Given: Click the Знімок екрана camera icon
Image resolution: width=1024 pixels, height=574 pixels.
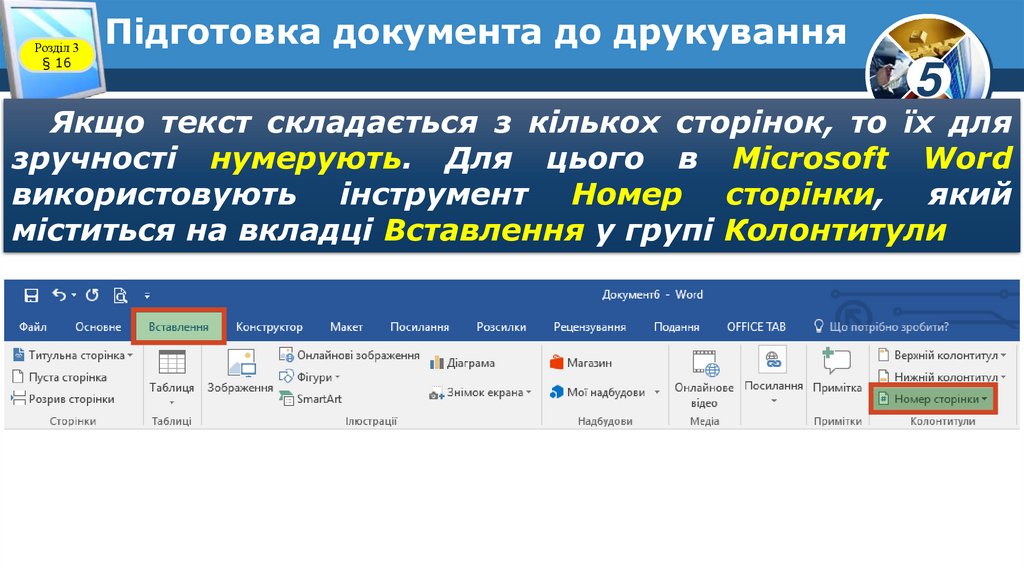Looking at the screenshot, I should click(436, 394).
